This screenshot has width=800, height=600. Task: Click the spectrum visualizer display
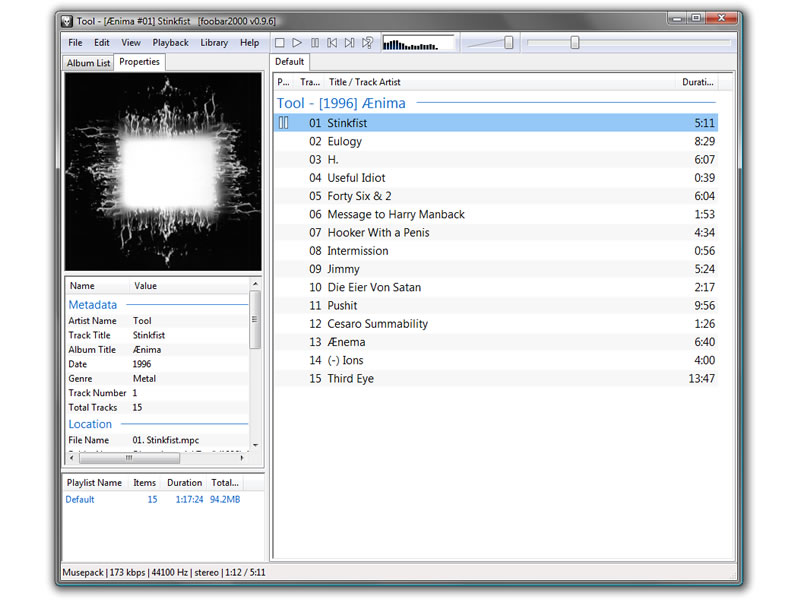click(418, 43)
